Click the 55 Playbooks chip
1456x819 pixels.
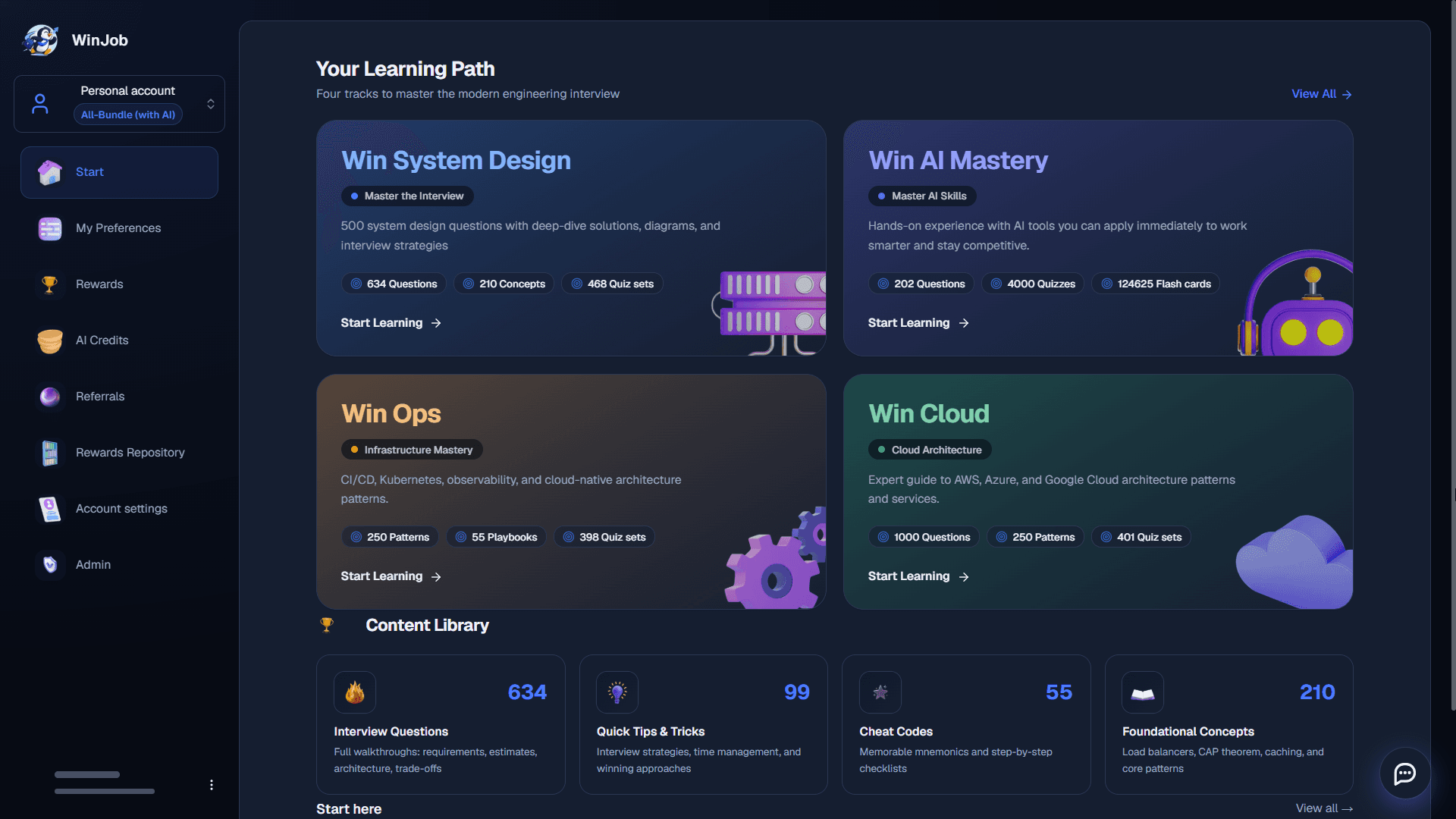[x=496, y=537]
